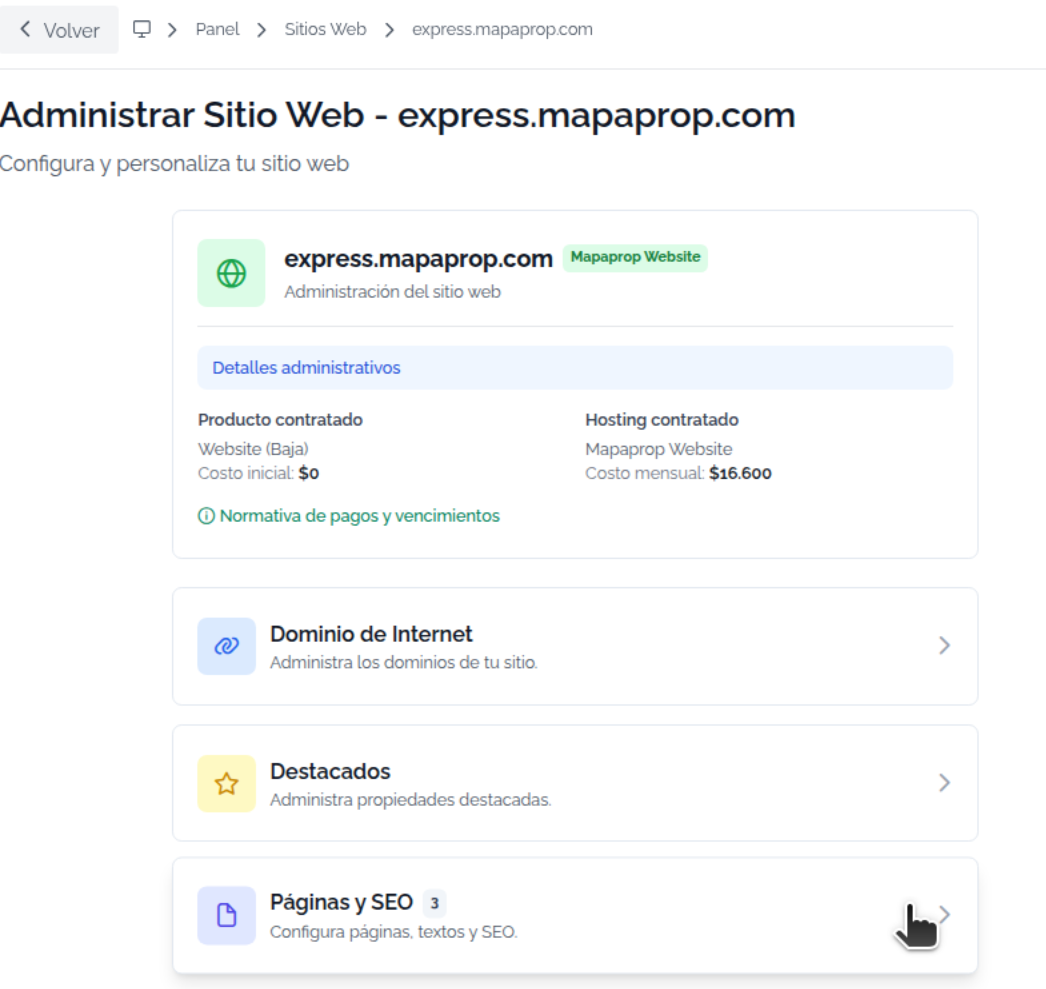
Task: Click the info icon beside Normativa de pagos
Action: pyautogui.click(x=206, y=516)
